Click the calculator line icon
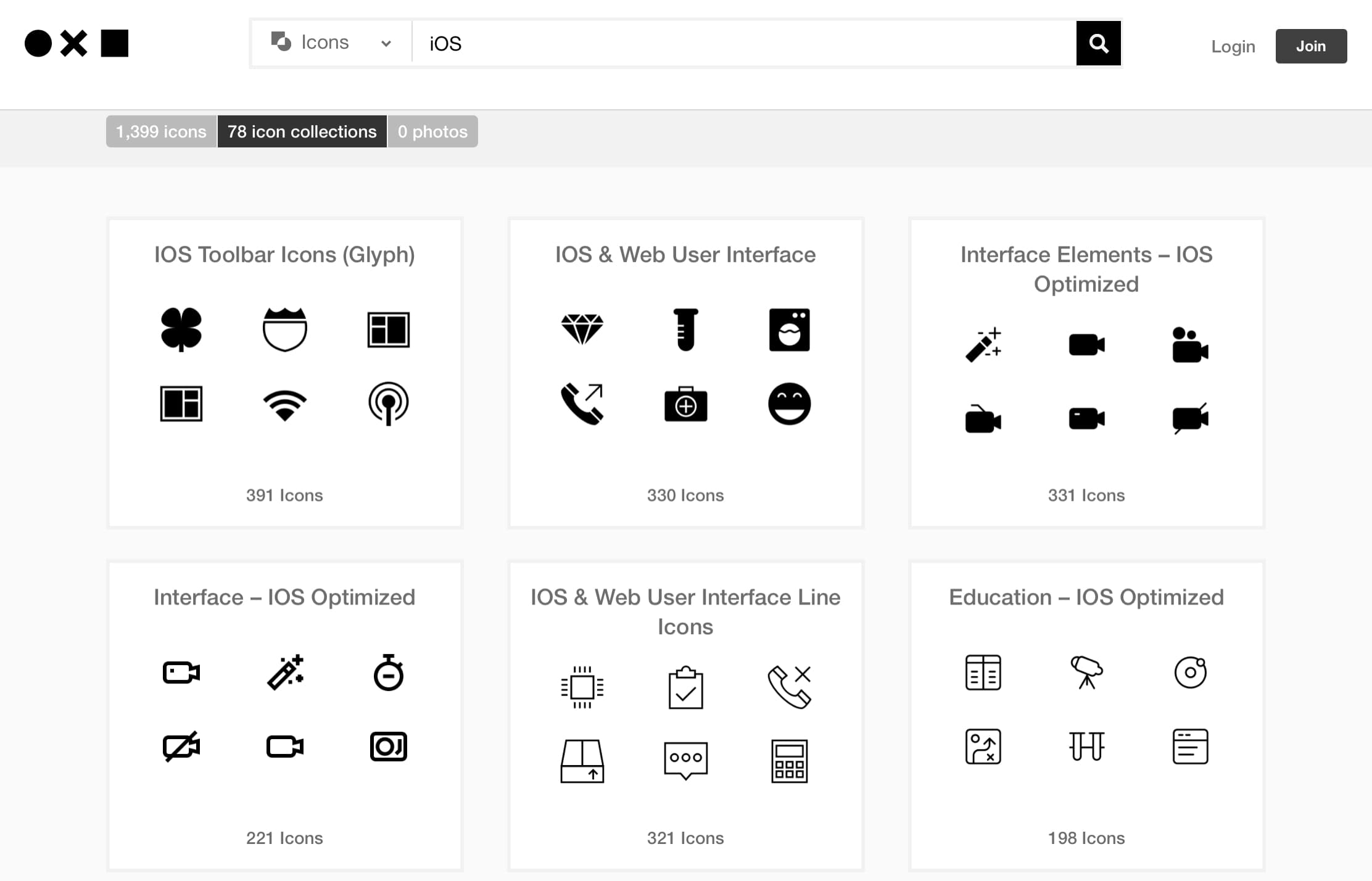 point(789,761)
